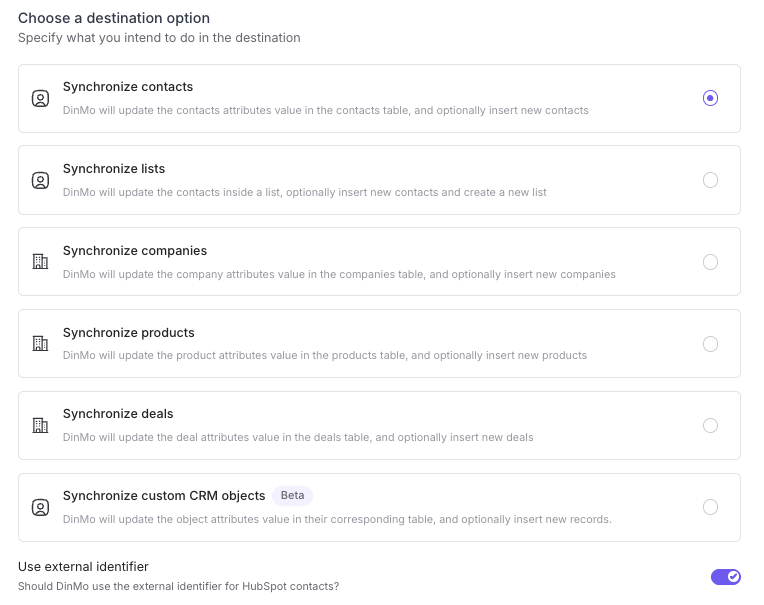Click the Synchronize products description text
Screen dimensions: 764x605
(x=325, y=355)
